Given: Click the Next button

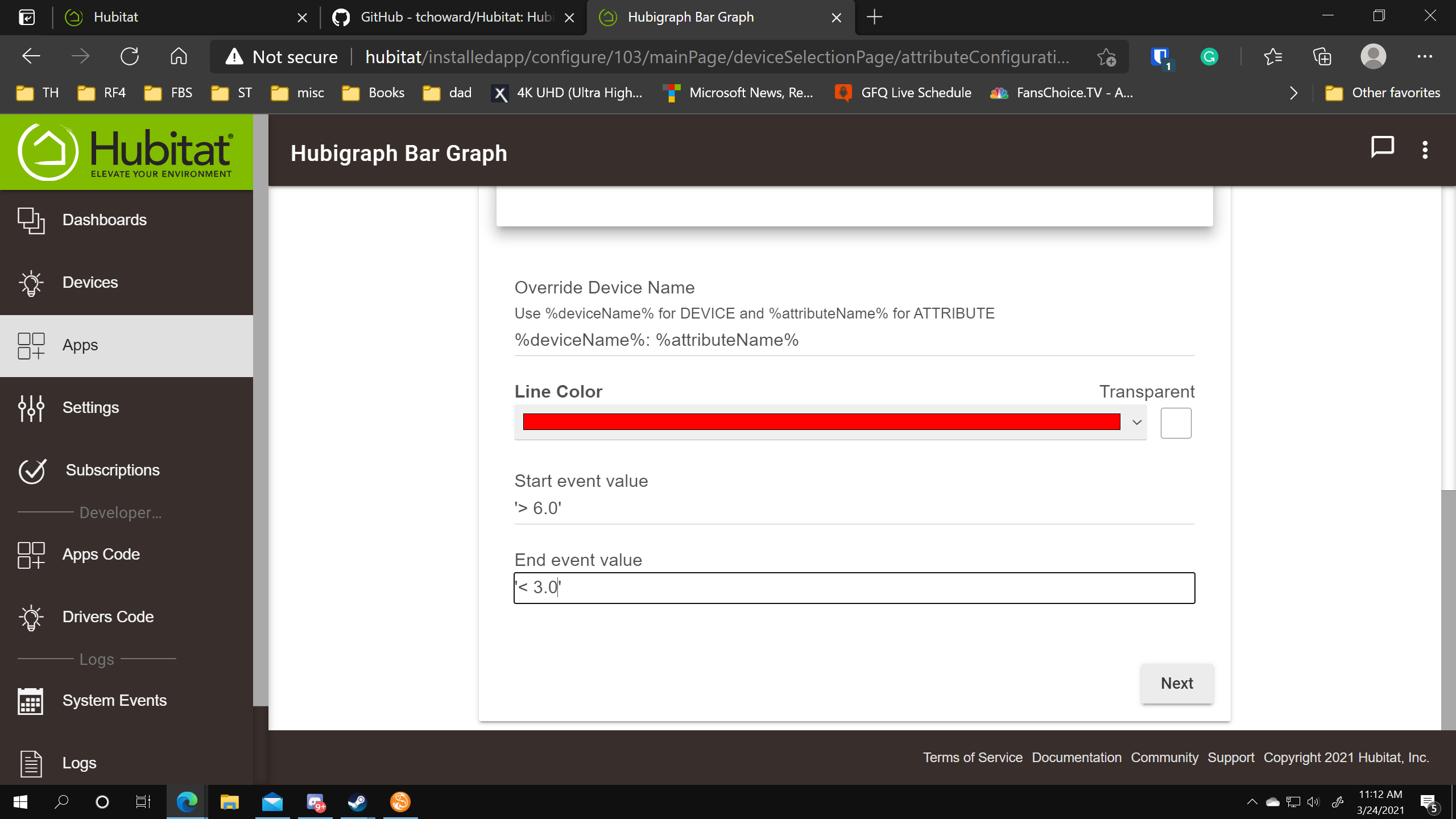Looking at the screenshot, I should pyautogui.click(x=1176, y=683).
